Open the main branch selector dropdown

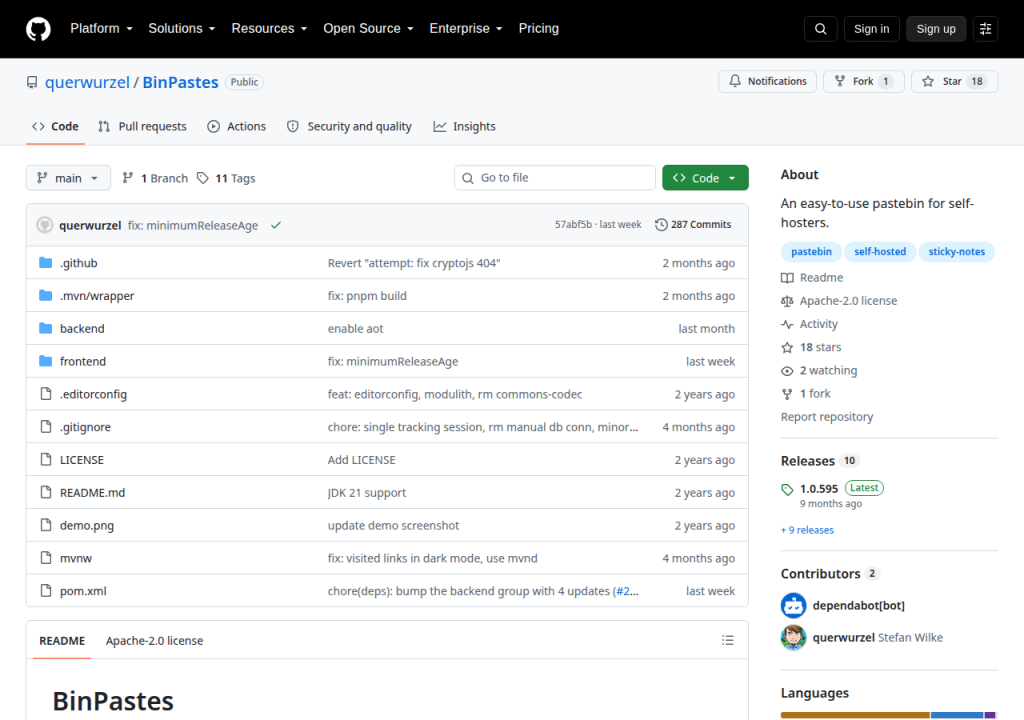(x=68, y=178)
